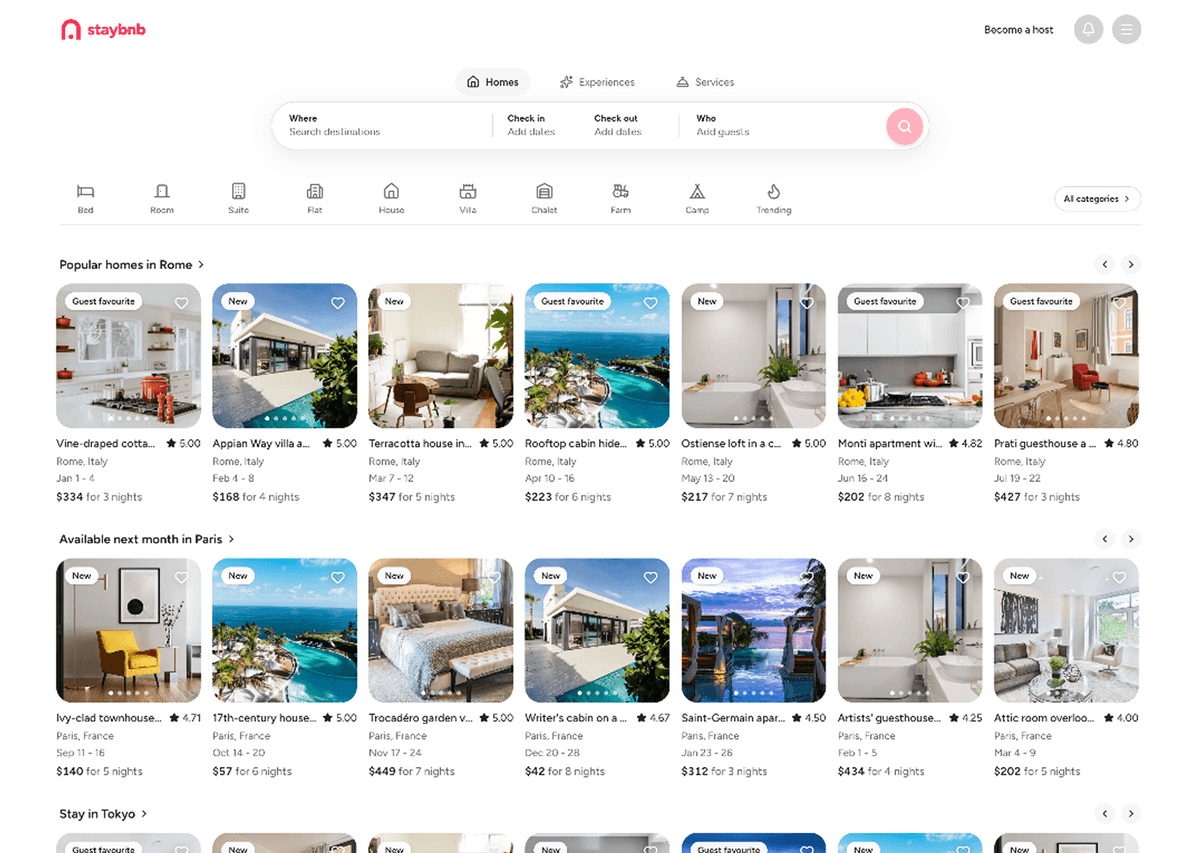Open Available next month in Paris

[x=147, y=539]
